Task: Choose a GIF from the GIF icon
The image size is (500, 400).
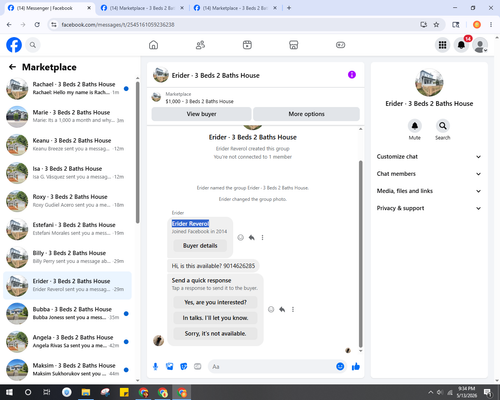Action: [198, 367]
